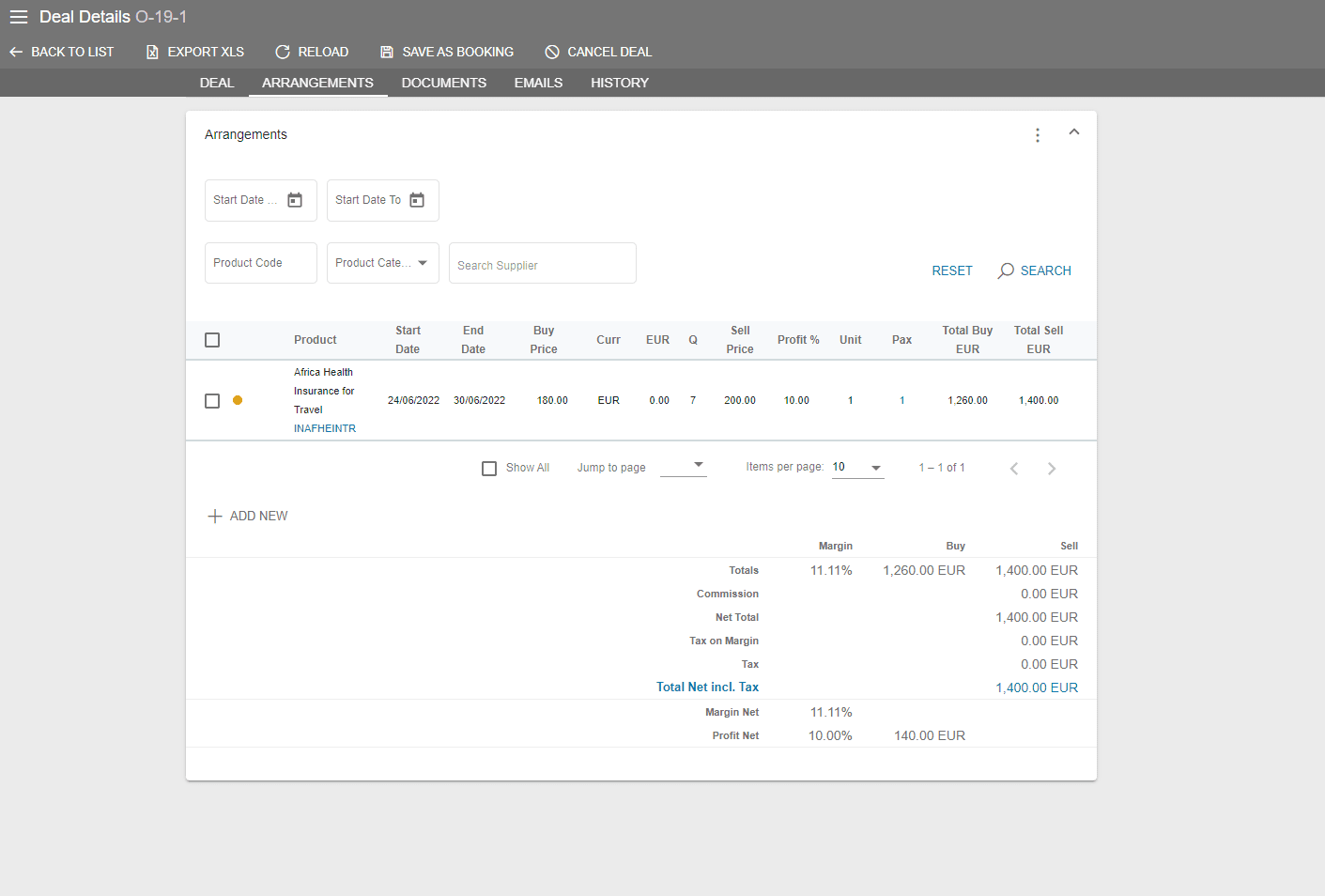Save deal as booking
Screen dimensions: 1325x896
pos(447,52)
